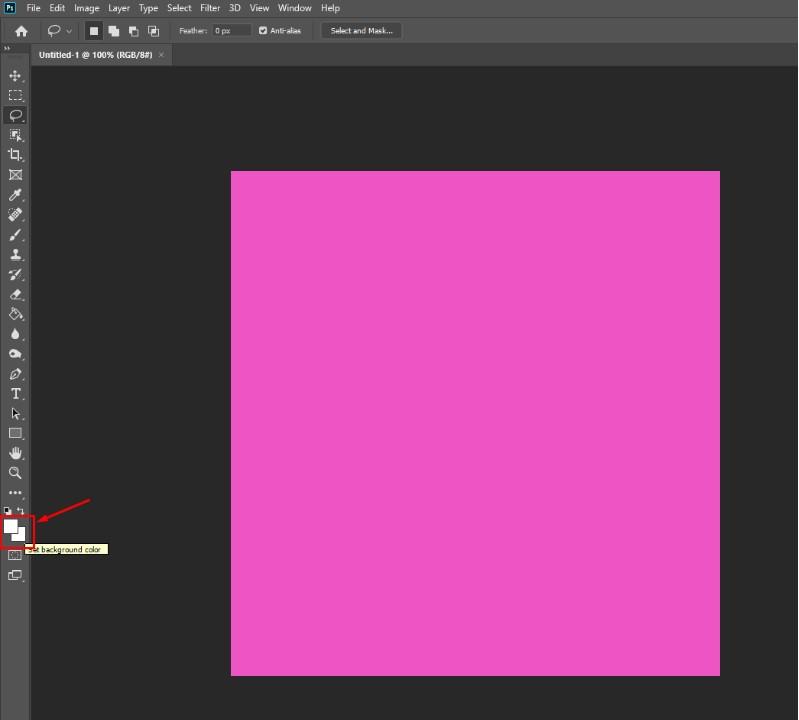Select the Path Selection tool
Viewport: 799px width, 720px height.
coord(15,413)
